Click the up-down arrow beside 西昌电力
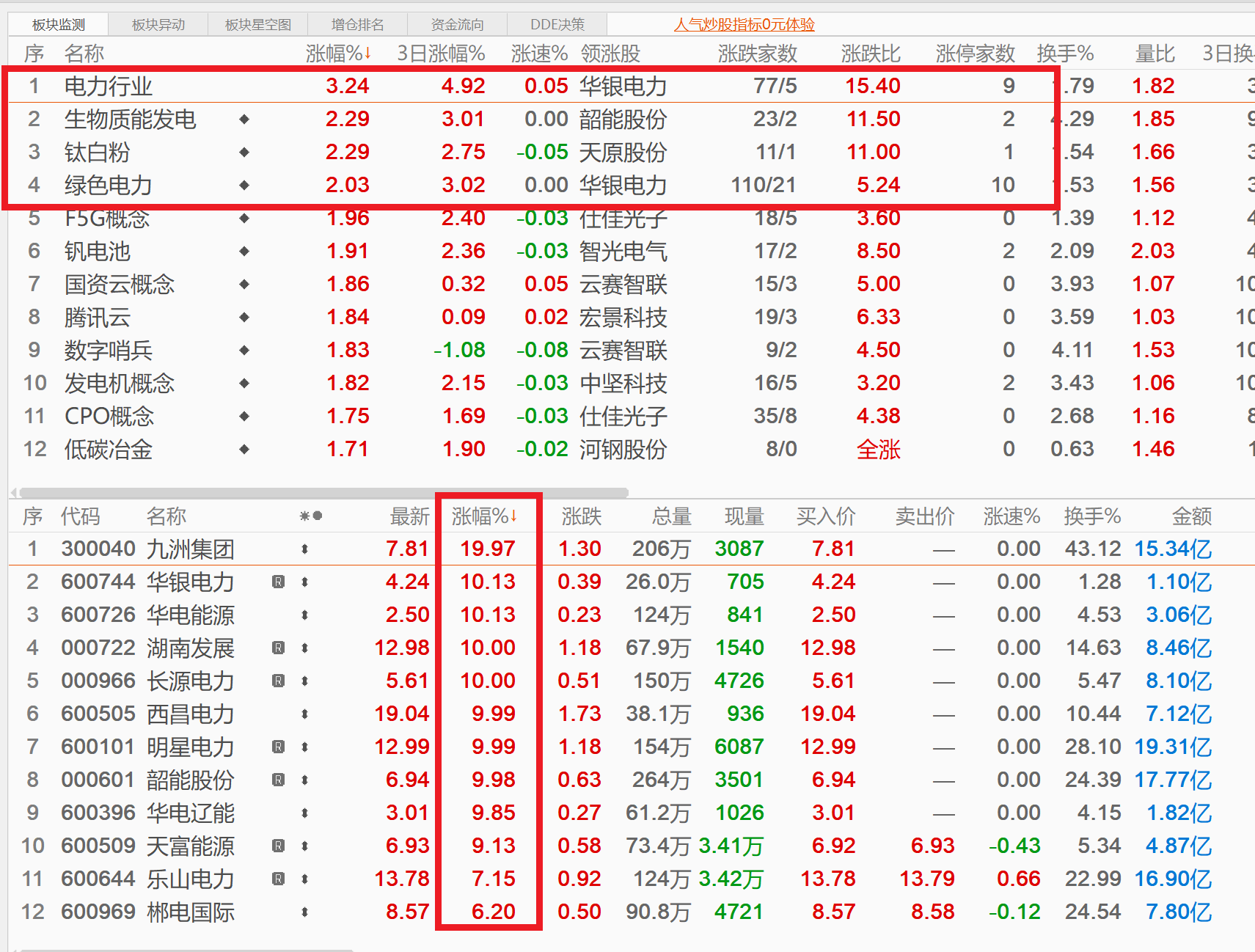The height and width of the screenshot is (952, 1255). pos(305,713)
